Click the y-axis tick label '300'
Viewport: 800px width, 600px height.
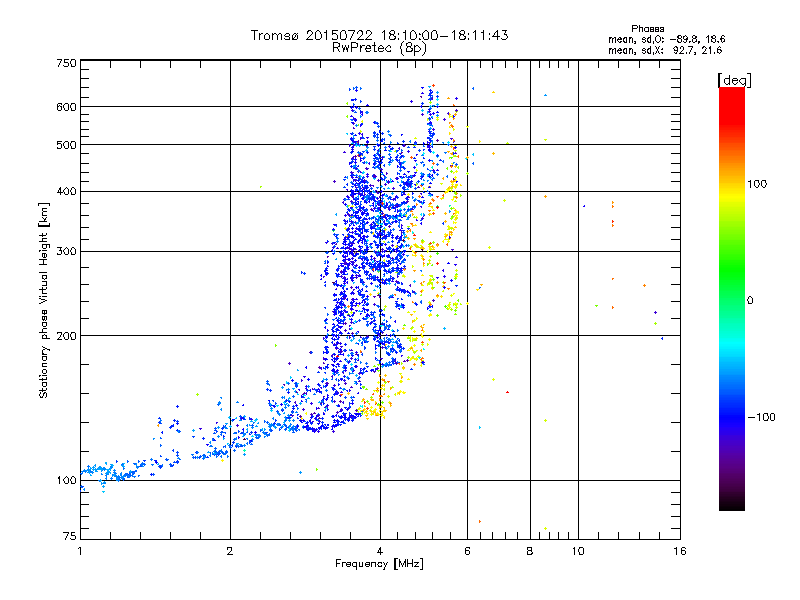point(66,252)
